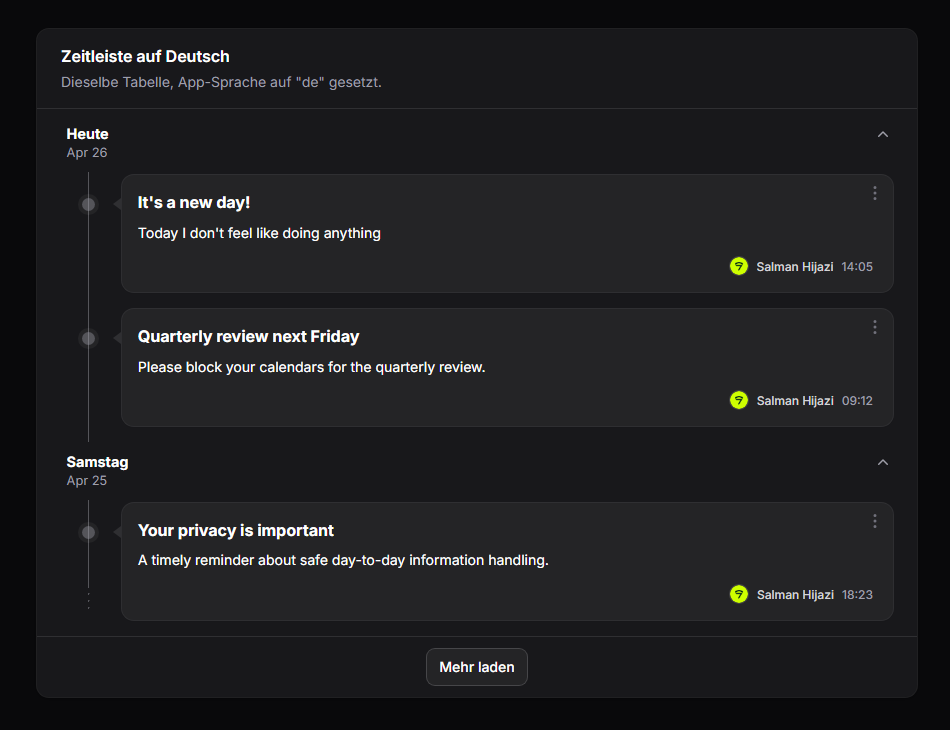
Task: Click the timeline dot beside the quarterly review
Action: (x=88, y=337)
